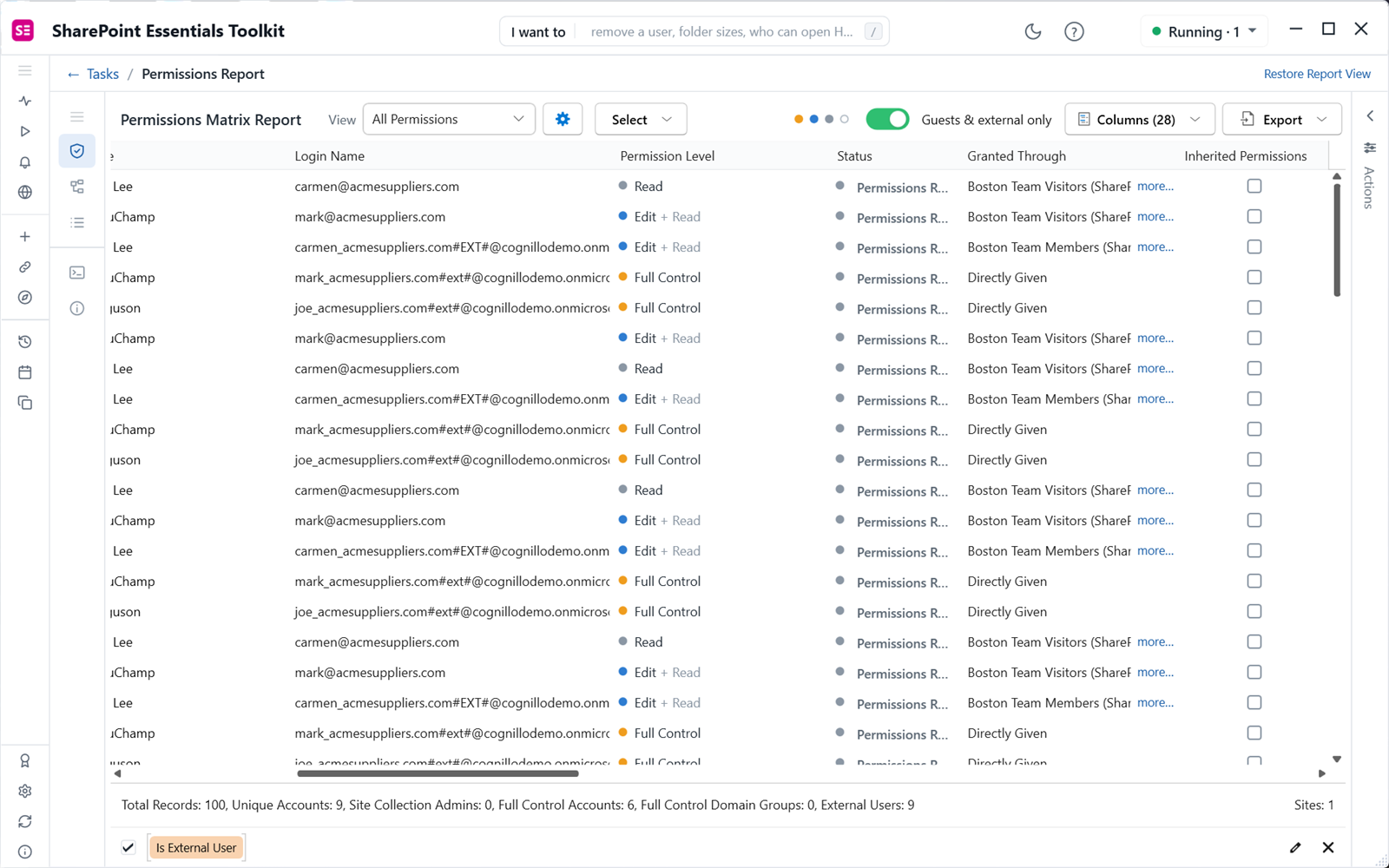
Task: Click the horizontal scrollbar thumb
Action: click(438, 773)
